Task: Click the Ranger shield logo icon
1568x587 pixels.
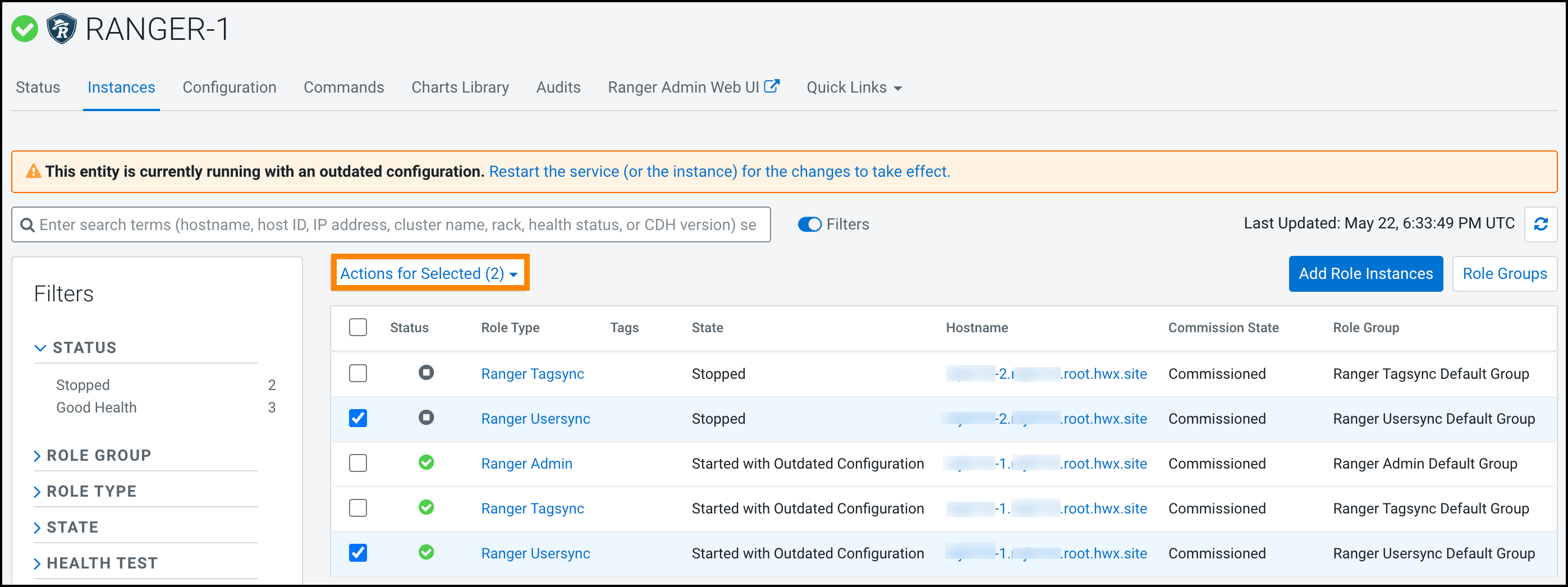Action: click(x=62, y=28)
